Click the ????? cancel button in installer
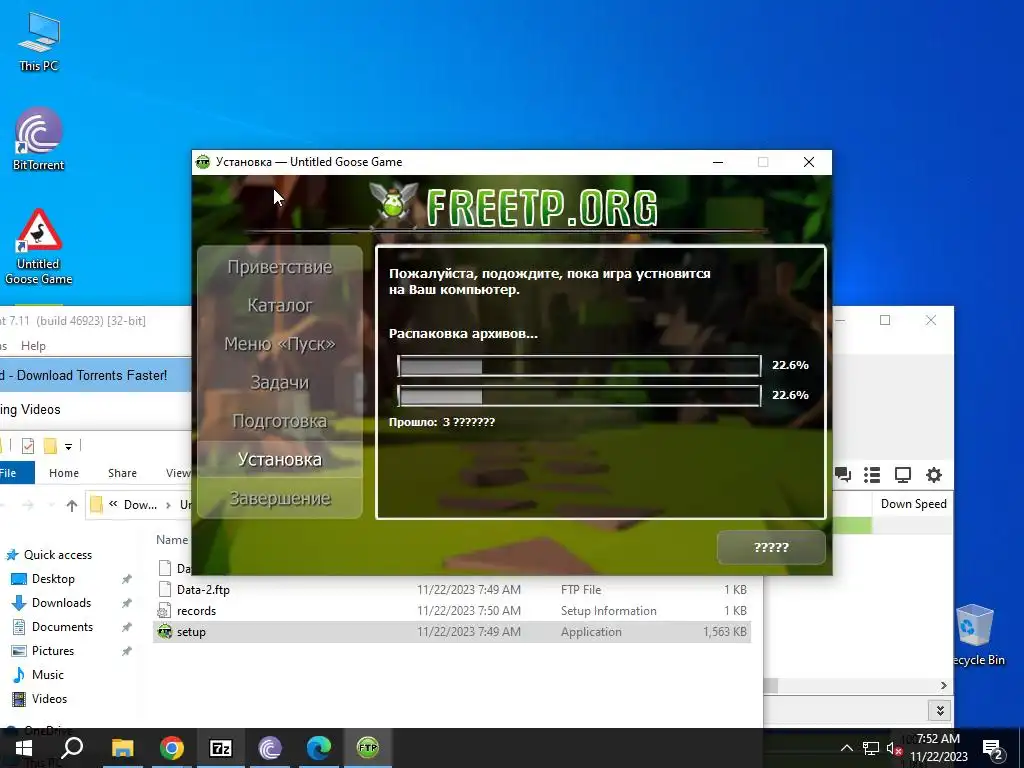Image resolution: width=1024 pixels, height=768 pixels. 771,547
